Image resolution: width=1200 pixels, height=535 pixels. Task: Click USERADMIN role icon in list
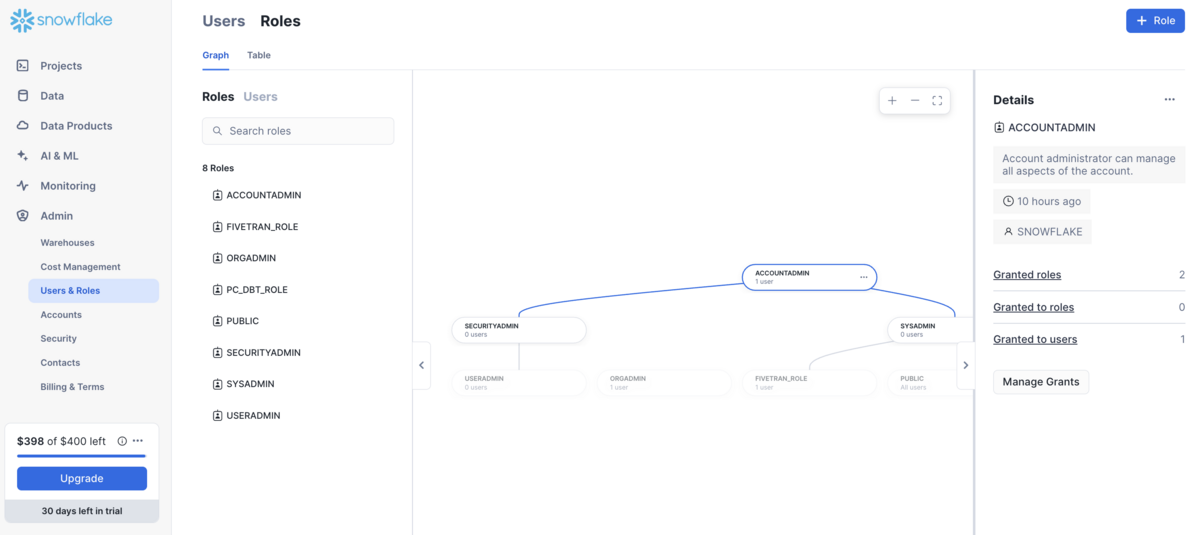217,415
